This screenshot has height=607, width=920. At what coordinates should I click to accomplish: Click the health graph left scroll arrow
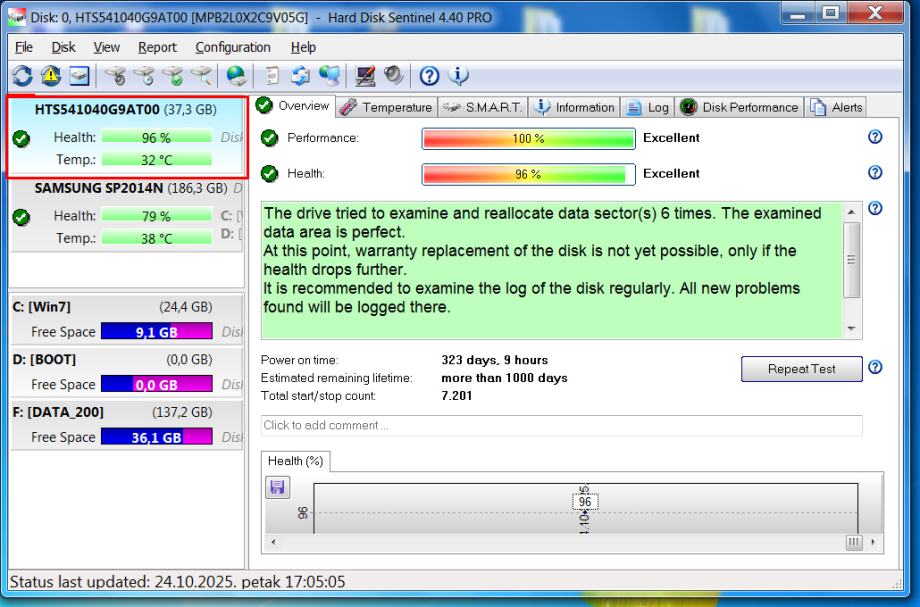coord(273,542)
